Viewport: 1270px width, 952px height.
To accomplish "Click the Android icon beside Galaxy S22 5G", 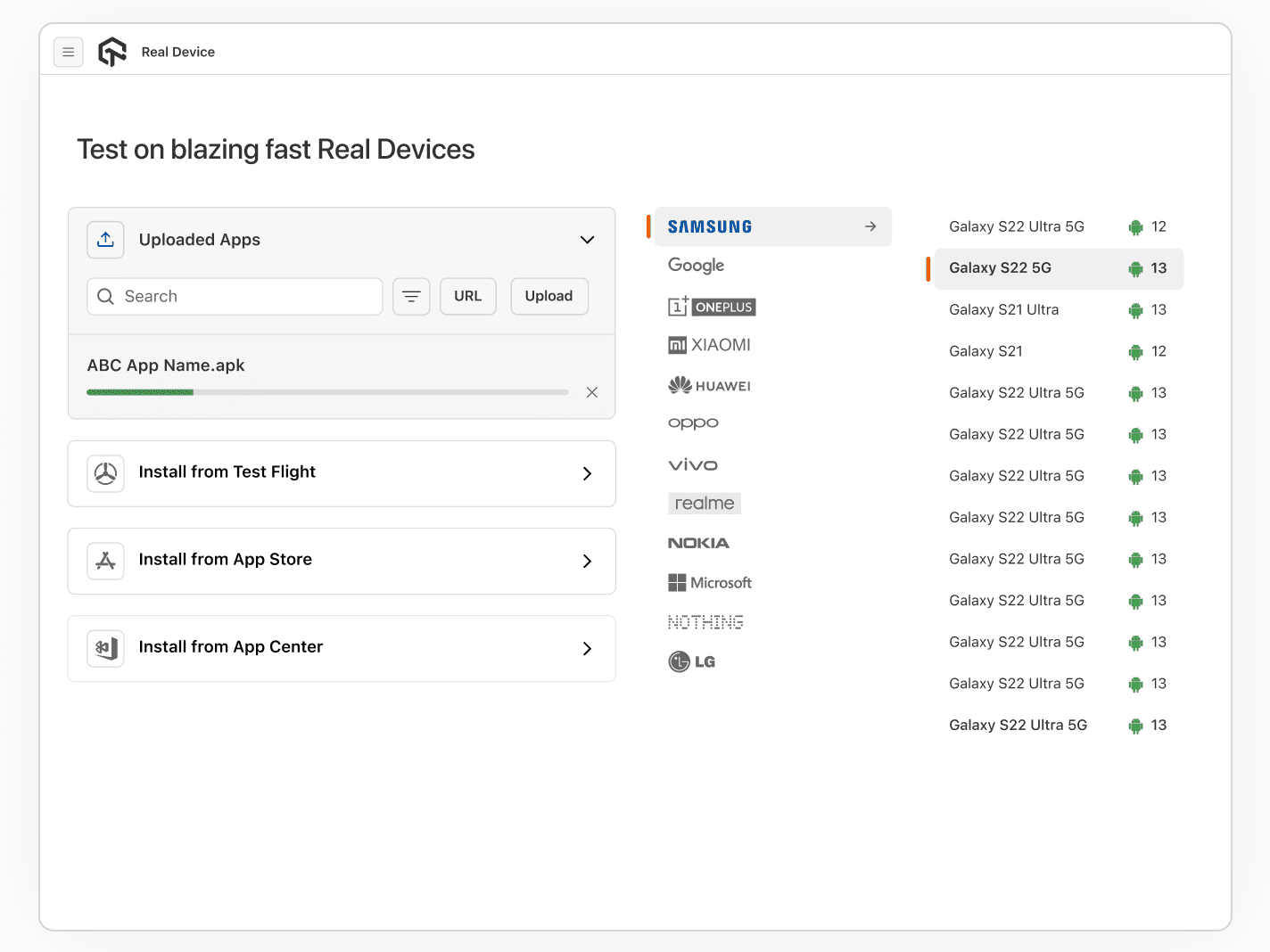I will pos(1135,268).
